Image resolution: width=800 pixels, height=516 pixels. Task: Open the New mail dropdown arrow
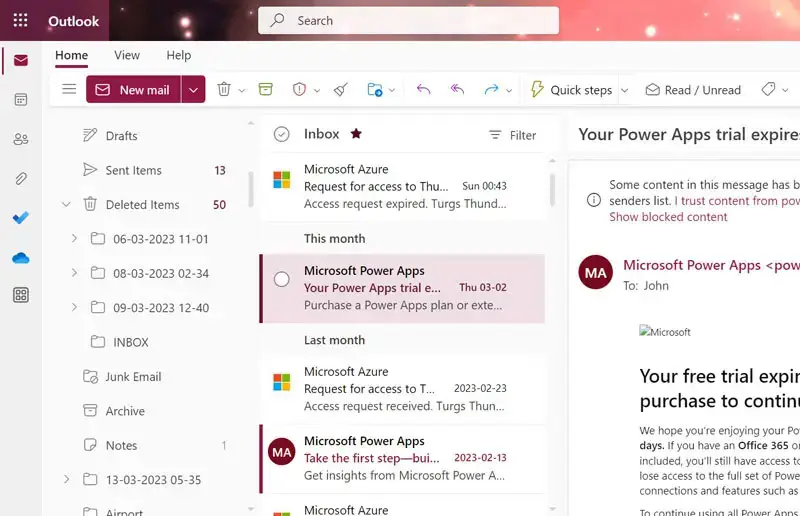click(193, 89)
